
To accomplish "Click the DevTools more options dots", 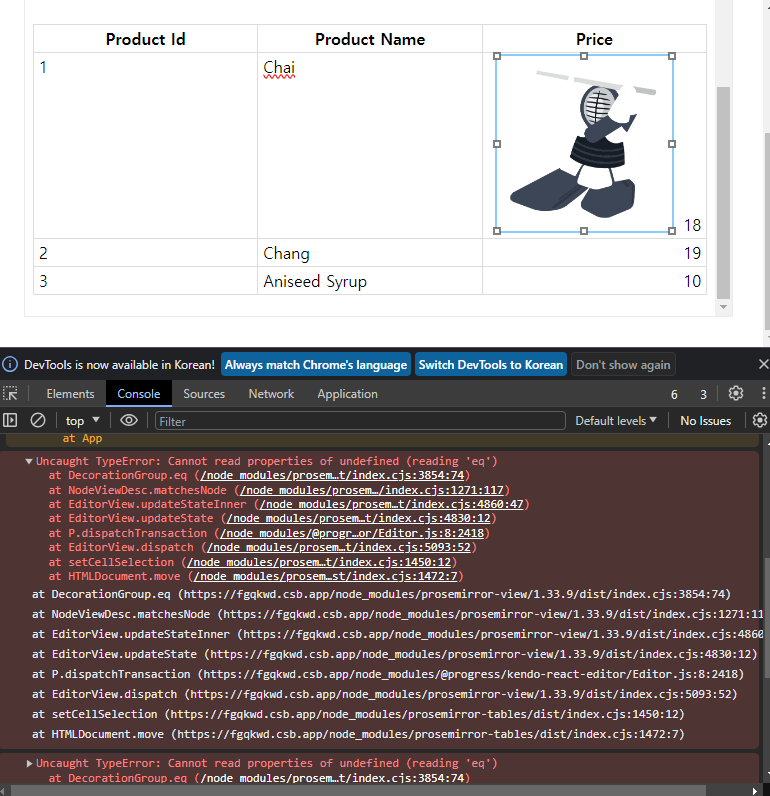I will tap(763, 394).
